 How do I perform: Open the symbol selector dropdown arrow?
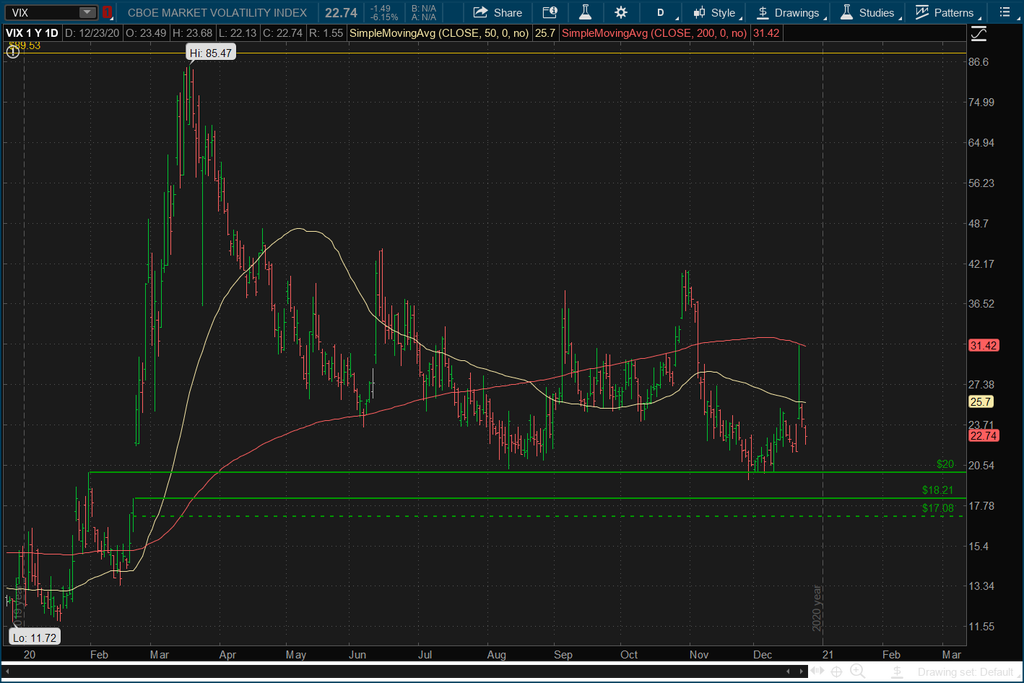click(x=88, y=12)
